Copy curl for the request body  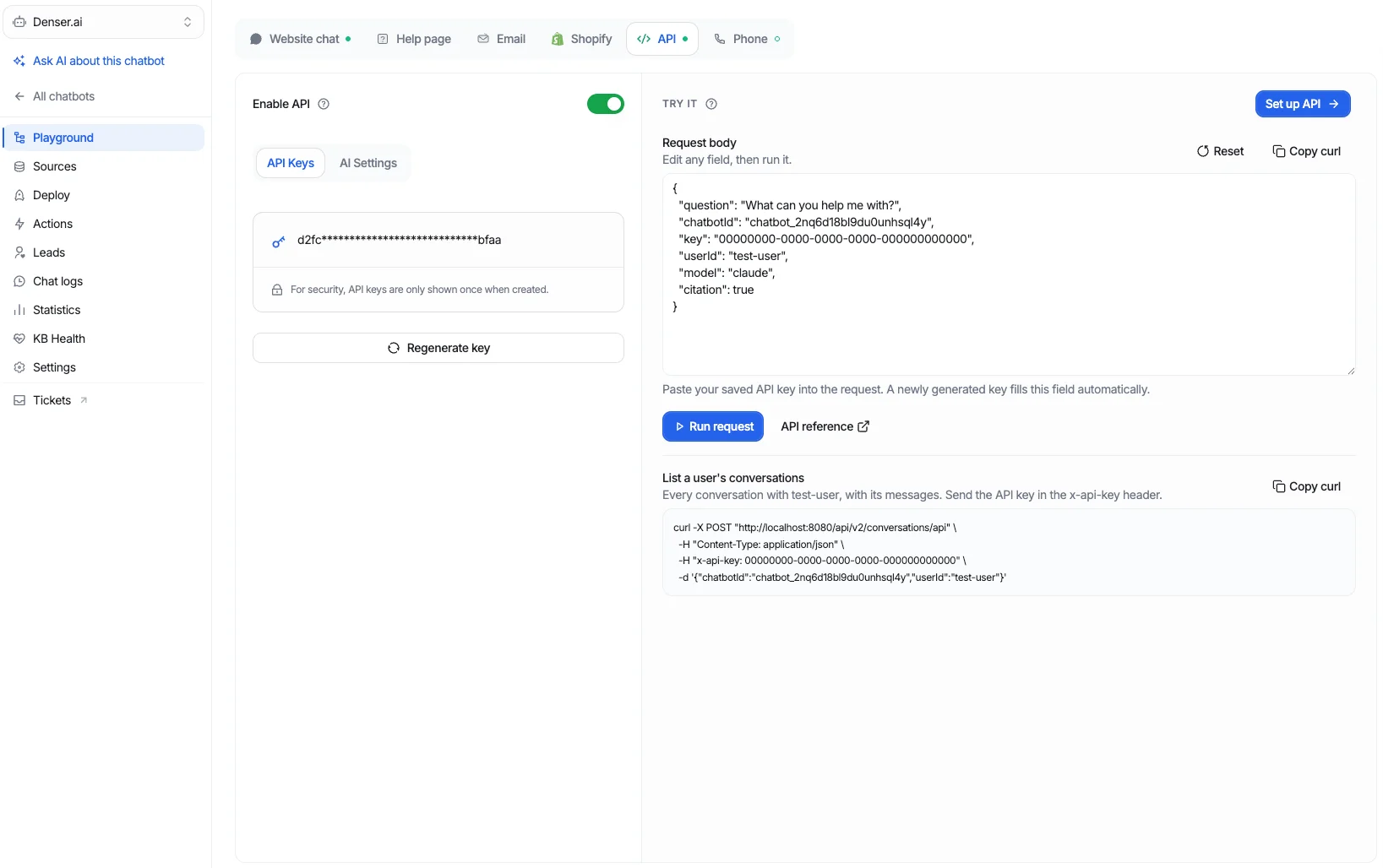click(1307, 151)
